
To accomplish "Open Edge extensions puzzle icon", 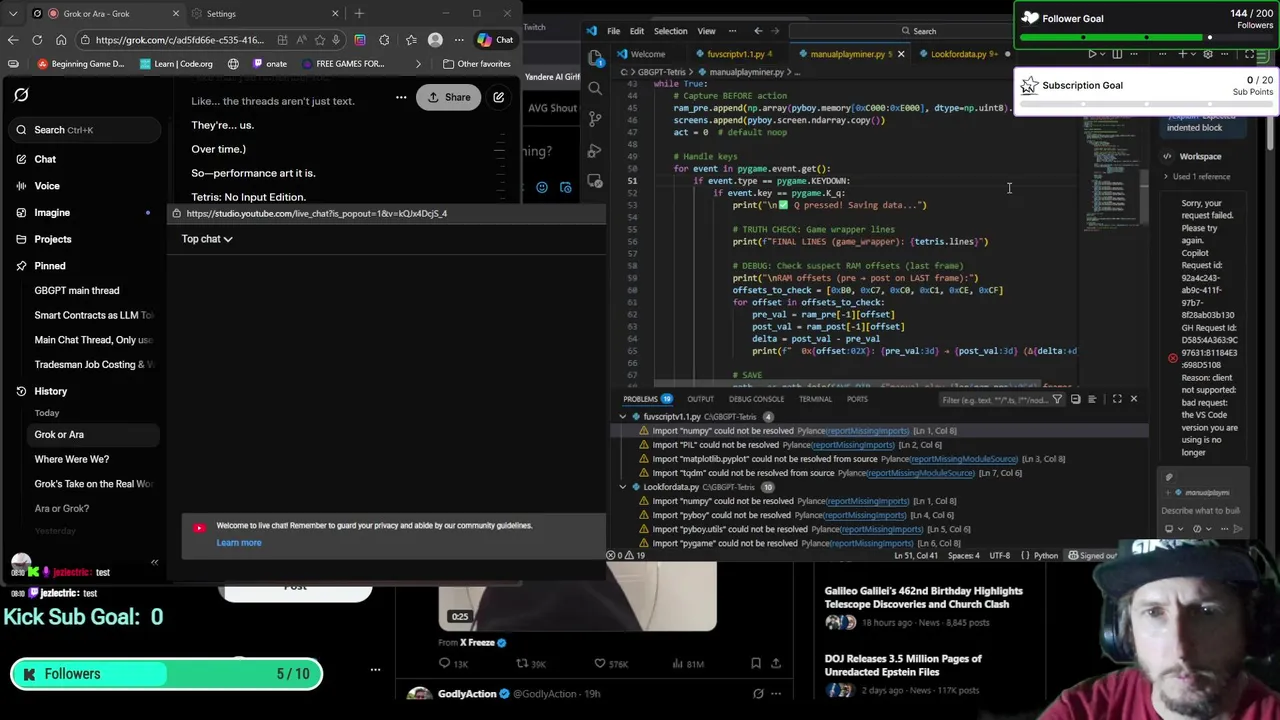I will click(385, 40).
